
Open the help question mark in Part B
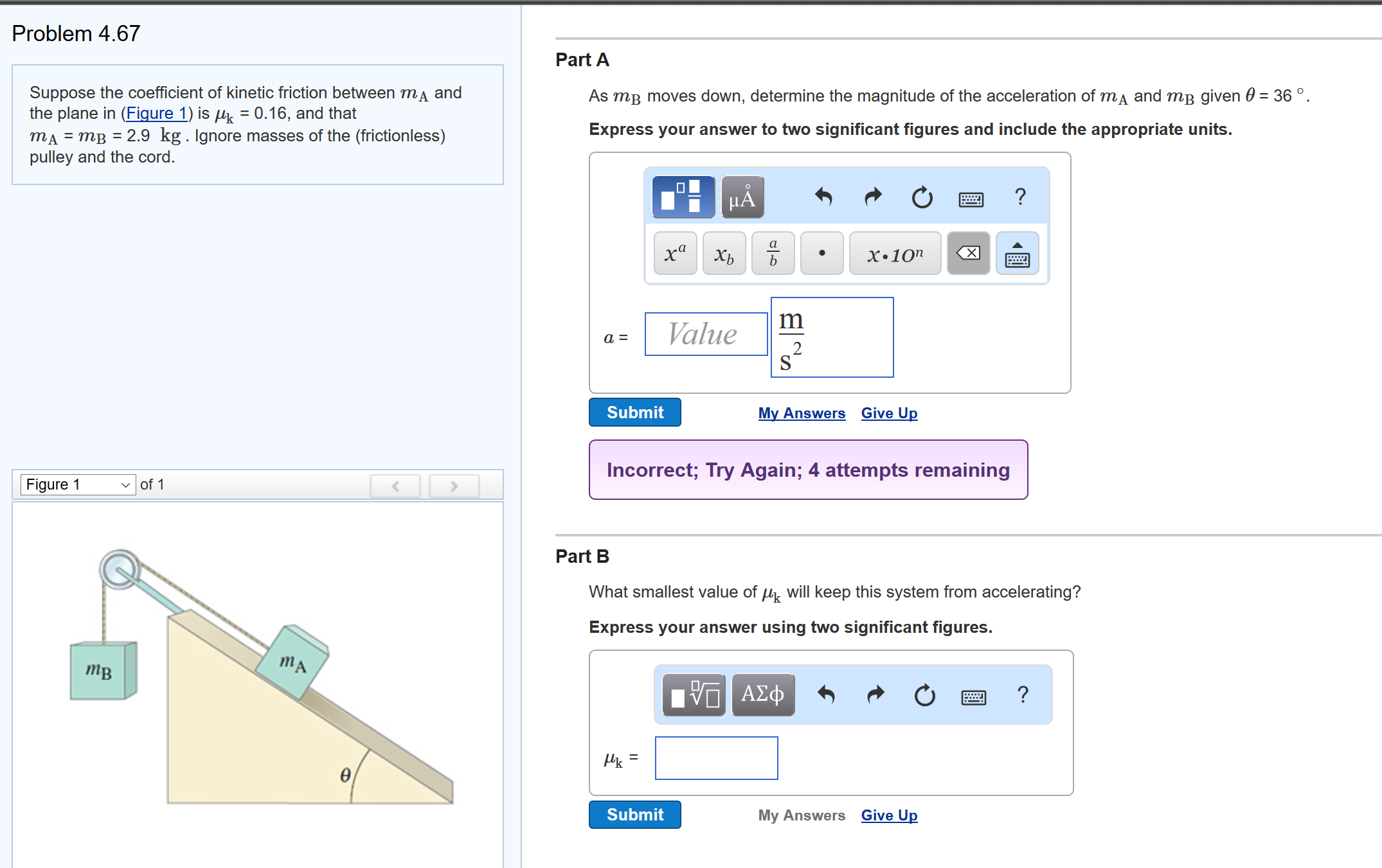pyautogui.click(x=1023, y=695)
